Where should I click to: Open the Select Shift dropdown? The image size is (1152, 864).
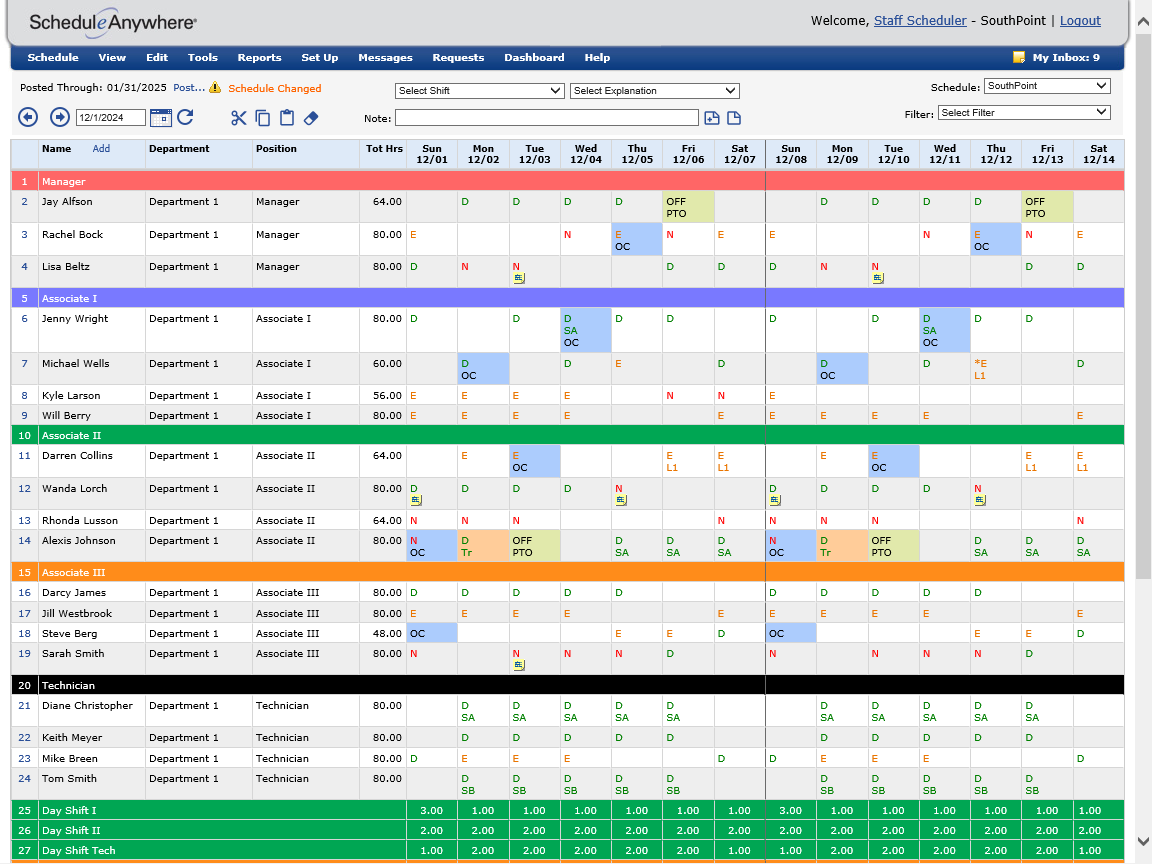478,91
